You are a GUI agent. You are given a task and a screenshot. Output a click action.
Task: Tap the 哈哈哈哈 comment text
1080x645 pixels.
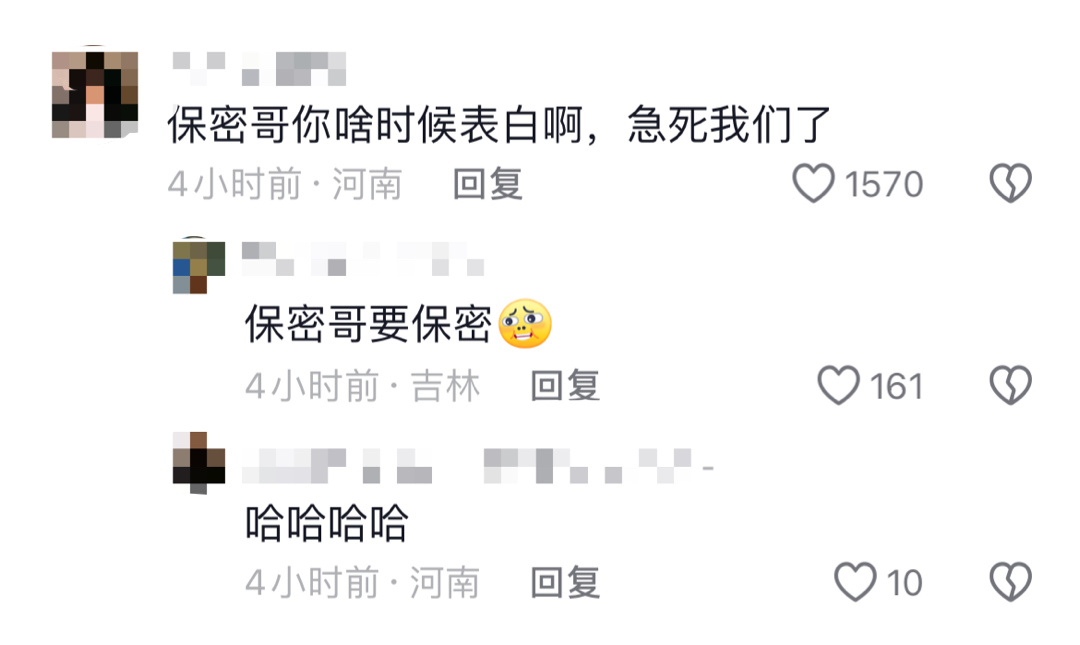click(327, 523)
